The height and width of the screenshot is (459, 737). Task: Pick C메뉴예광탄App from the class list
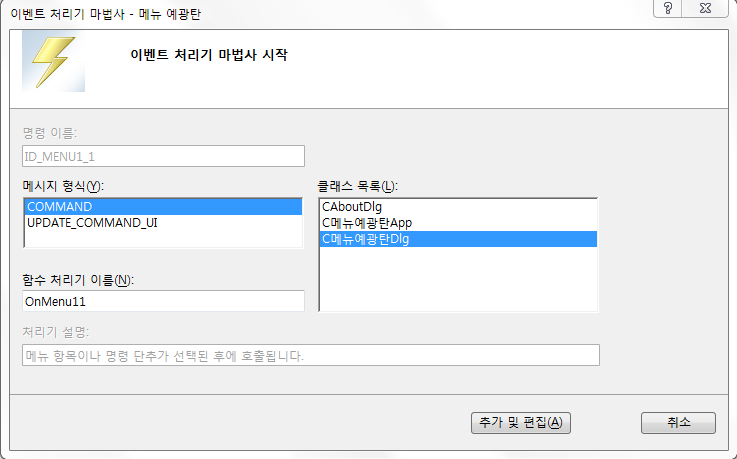coord(366,223)
